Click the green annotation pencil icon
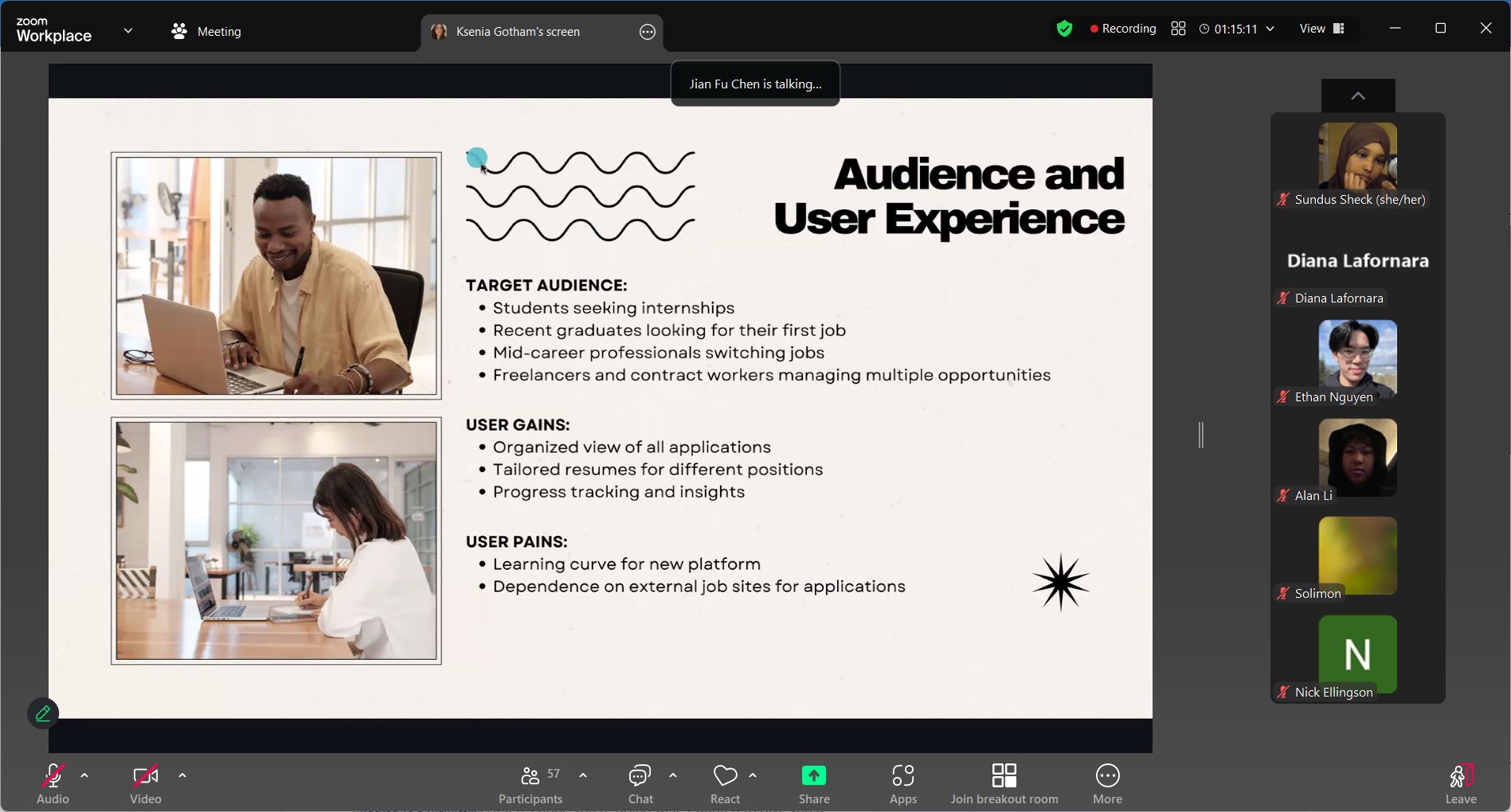The image size is (1511, 812). point(43,713)
